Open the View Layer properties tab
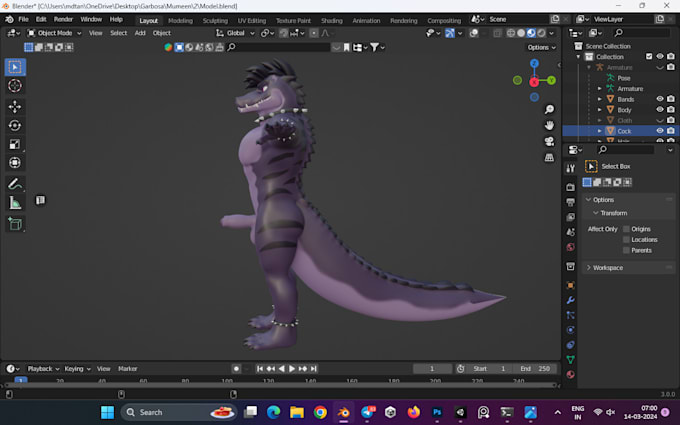Screen dimensions: 680x425 (x=570, y=217)
